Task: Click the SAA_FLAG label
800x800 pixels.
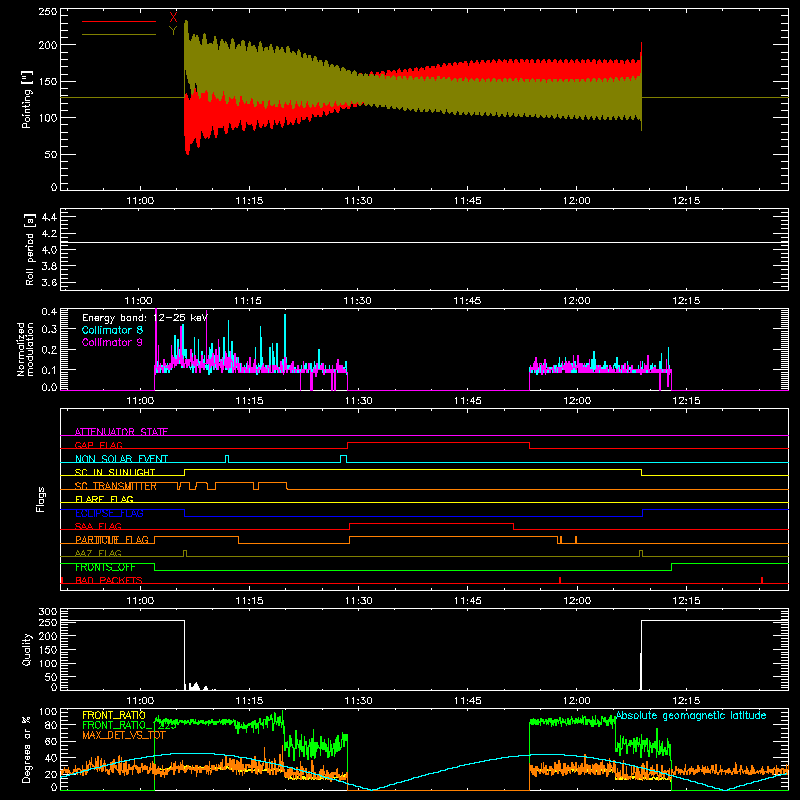Action: tap(98, 526)
